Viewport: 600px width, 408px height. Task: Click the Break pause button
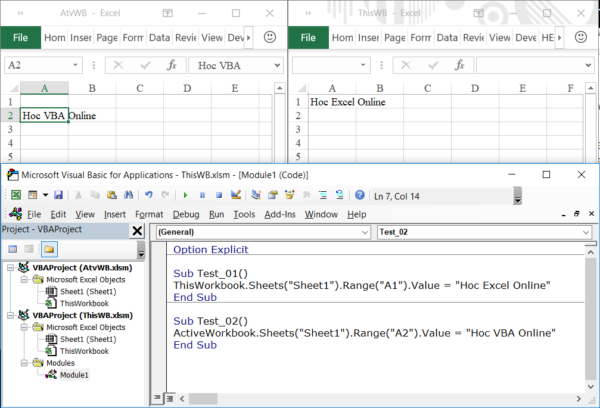point(202,195)
